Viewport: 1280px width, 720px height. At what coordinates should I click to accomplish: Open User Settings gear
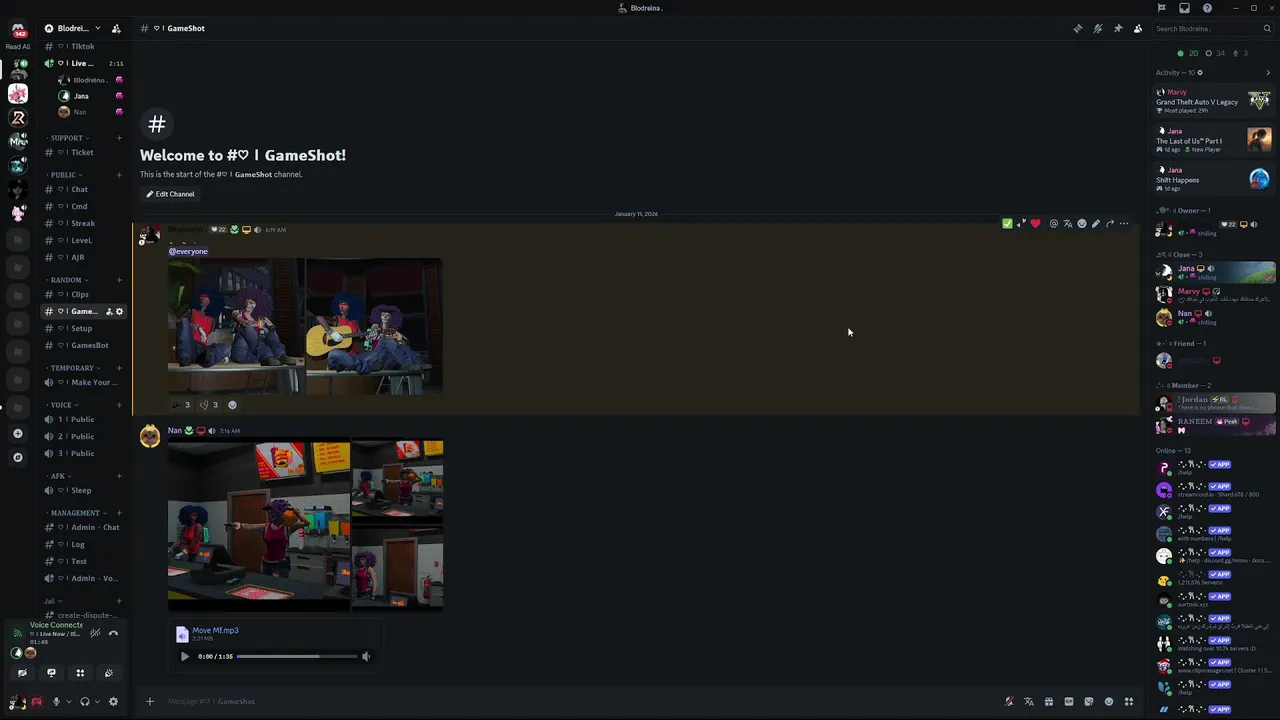113,702
